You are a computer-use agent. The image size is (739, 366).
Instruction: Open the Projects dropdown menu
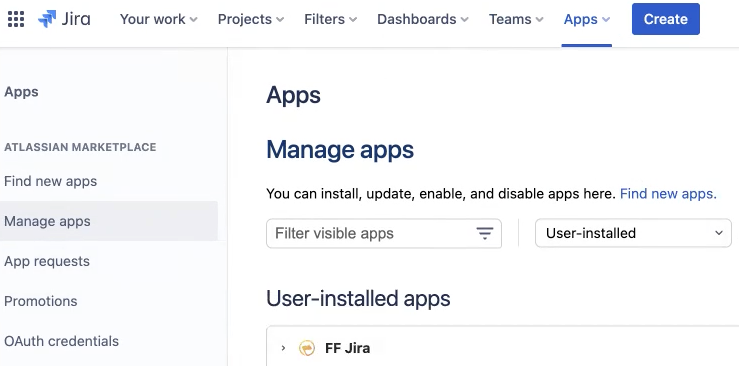(x=251, y=19)
